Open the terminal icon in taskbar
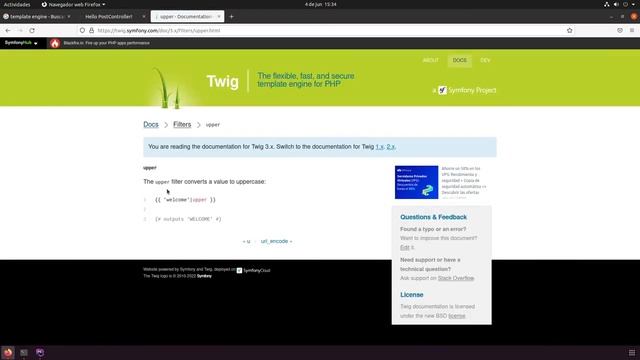The image size is (640, 360). point(24,352)
